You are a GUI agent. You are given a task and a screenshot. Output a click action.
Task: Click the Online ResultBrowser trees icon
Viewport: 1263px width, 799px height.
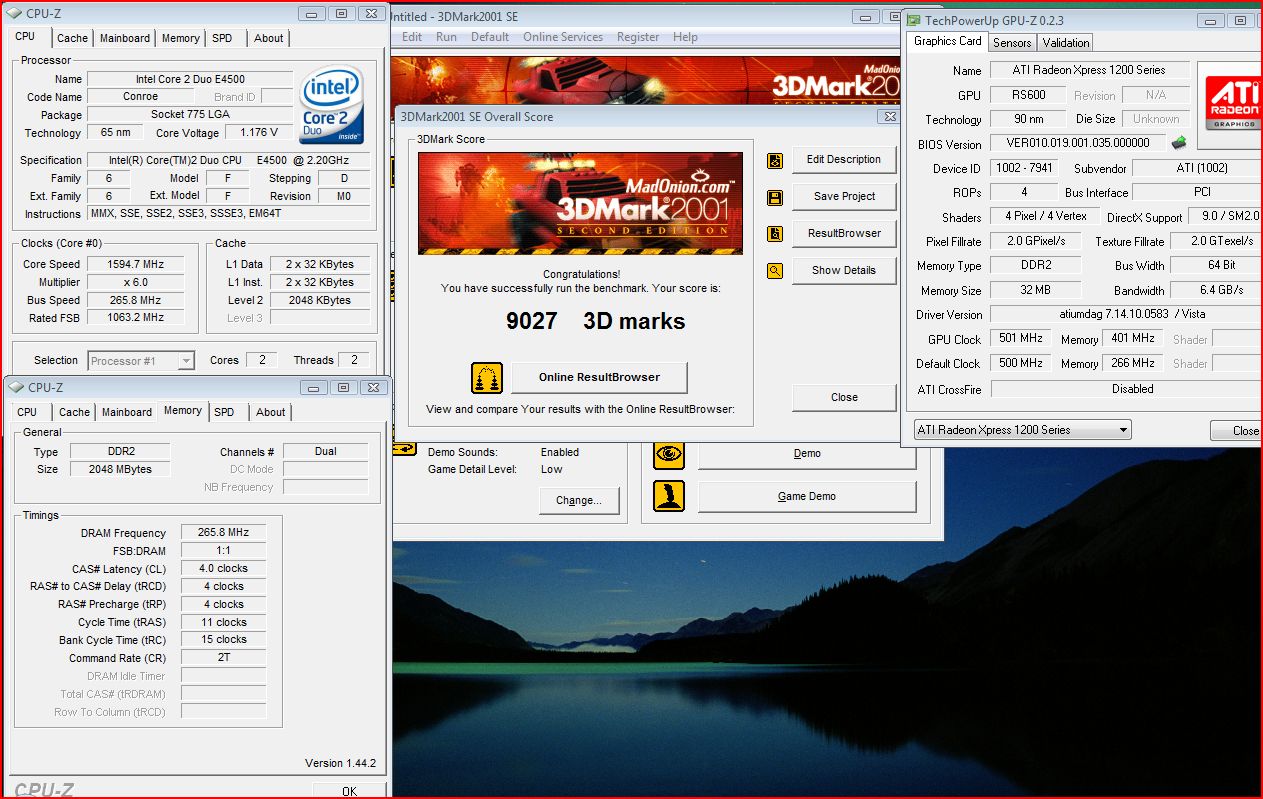coord(487,377)
